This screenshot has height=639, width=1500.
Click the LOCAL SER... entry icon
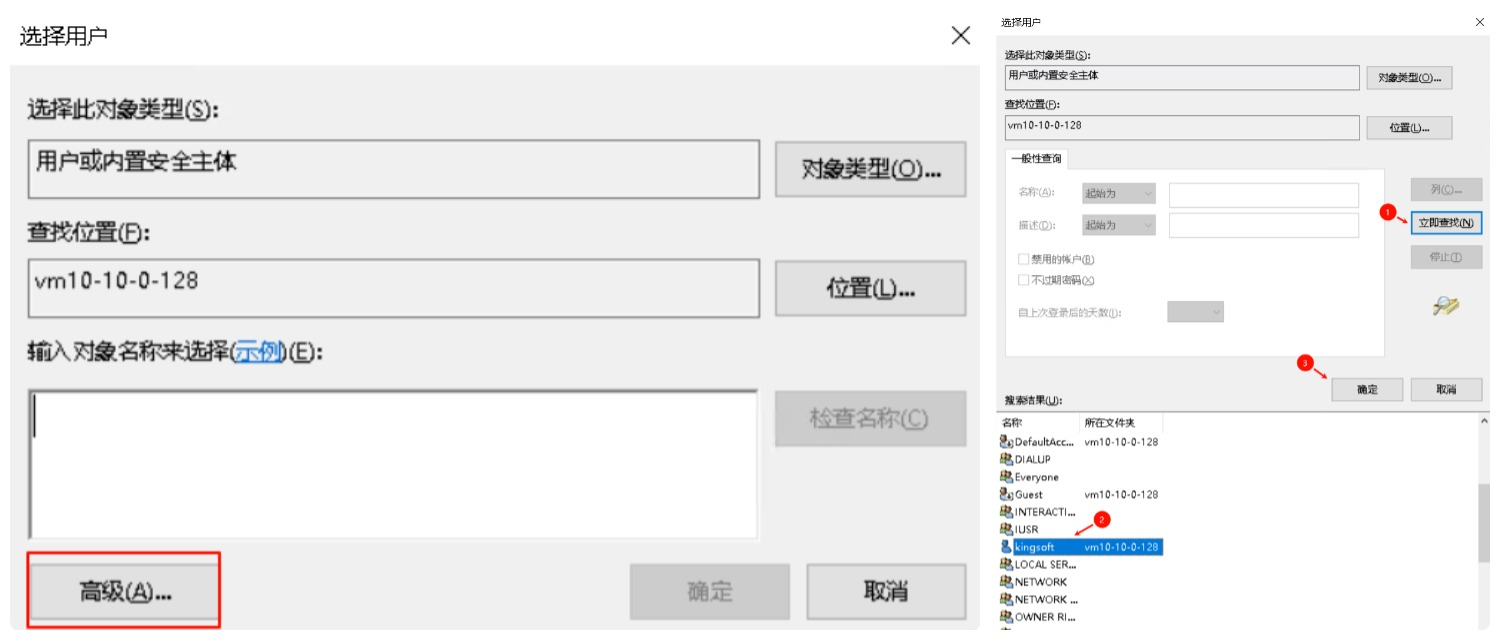point(1006,564)
